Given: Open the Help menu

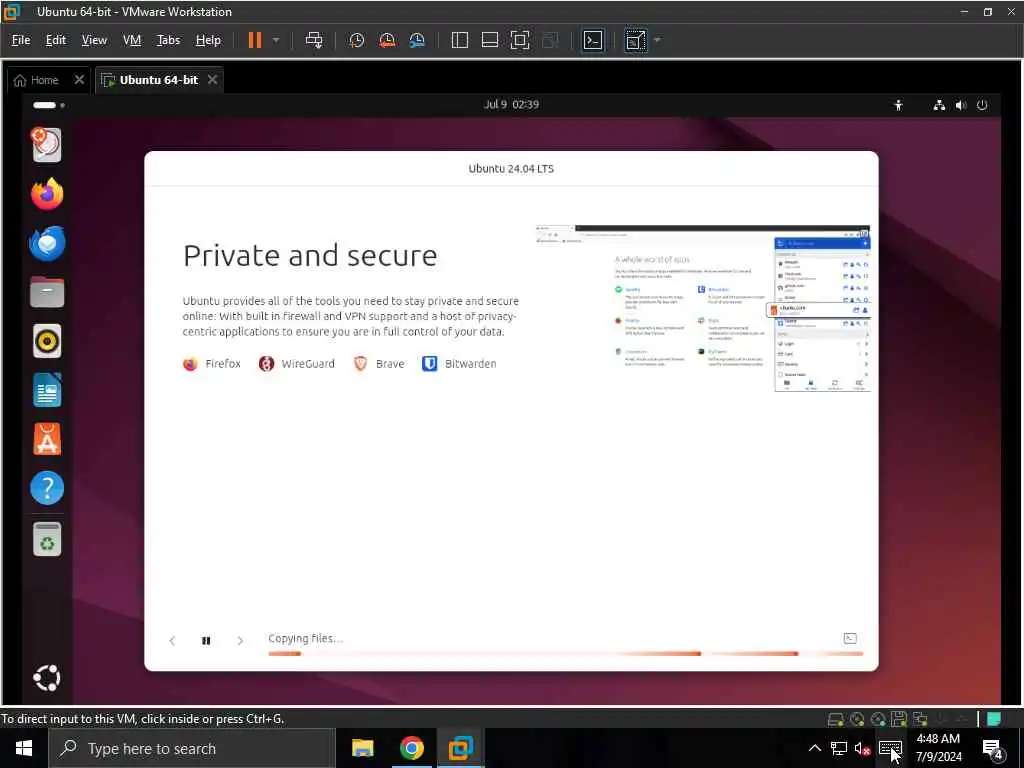Looking at the screenshot, I should click(x=208, y=40).
